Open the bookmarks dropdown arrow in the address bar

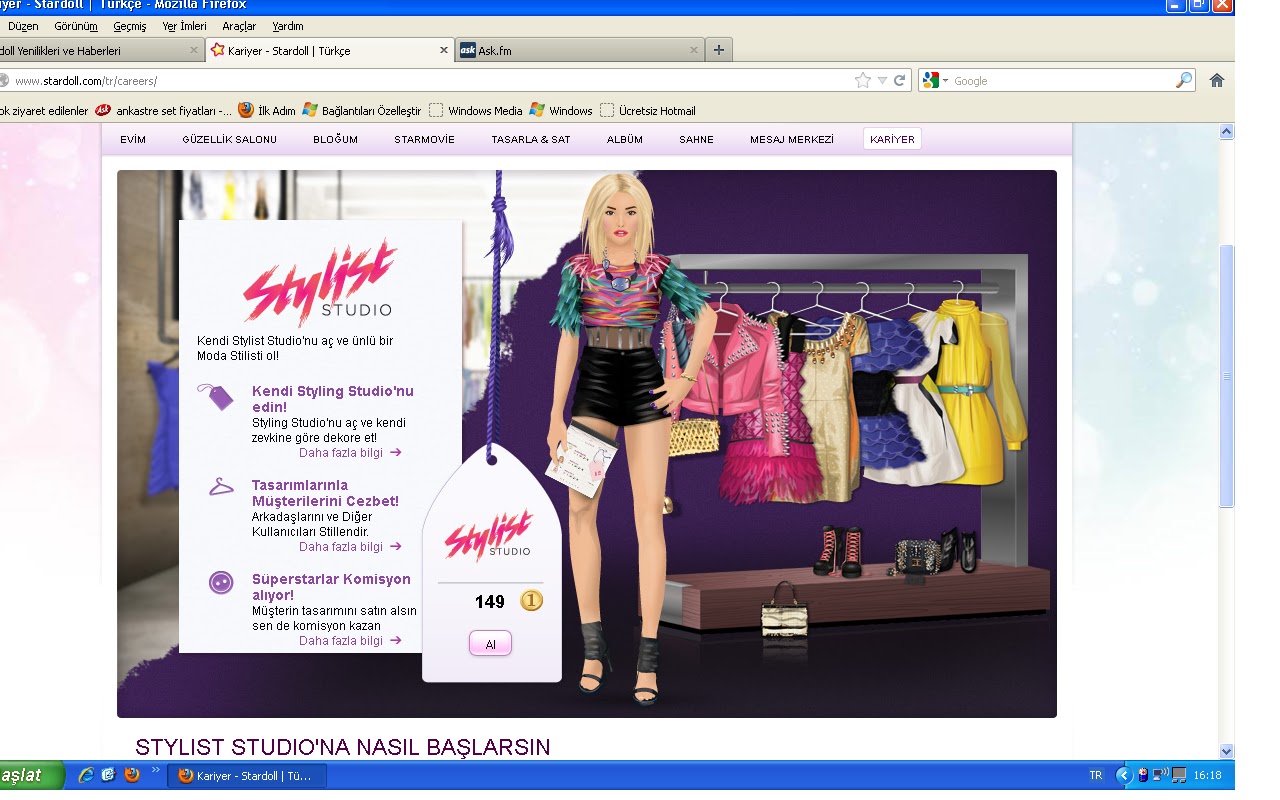click(x=881, y=81)
